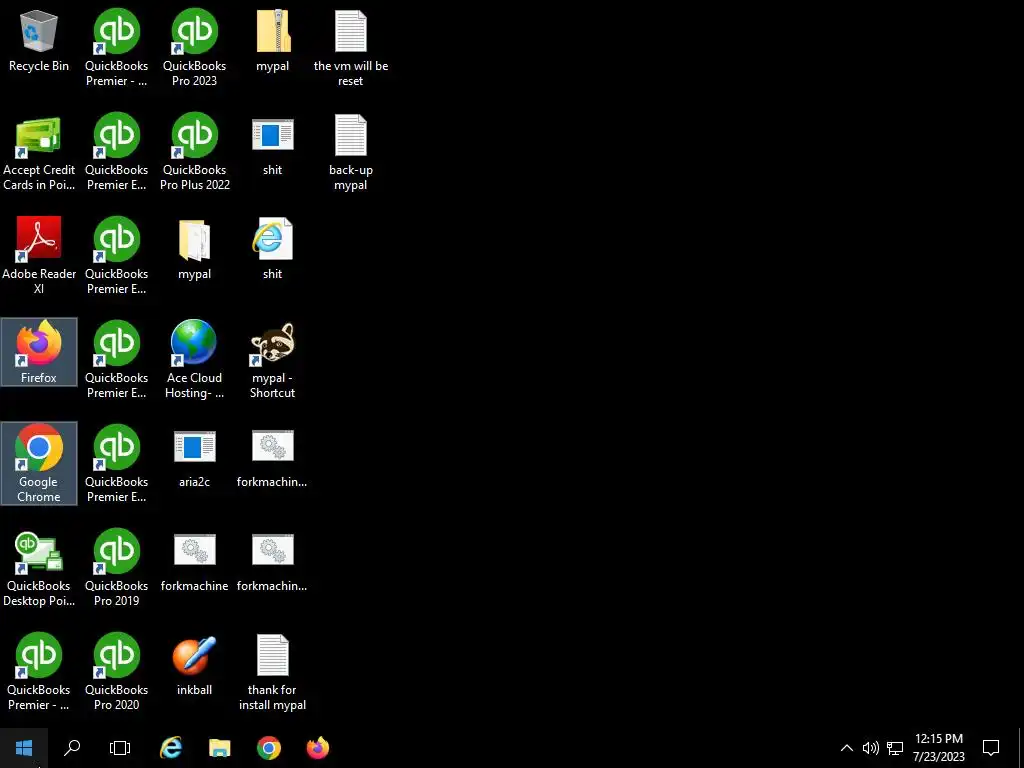Select QuickBooks Desktop Point of Sale shortcut
Screen dimensions: 1024x768
(39, 569)
